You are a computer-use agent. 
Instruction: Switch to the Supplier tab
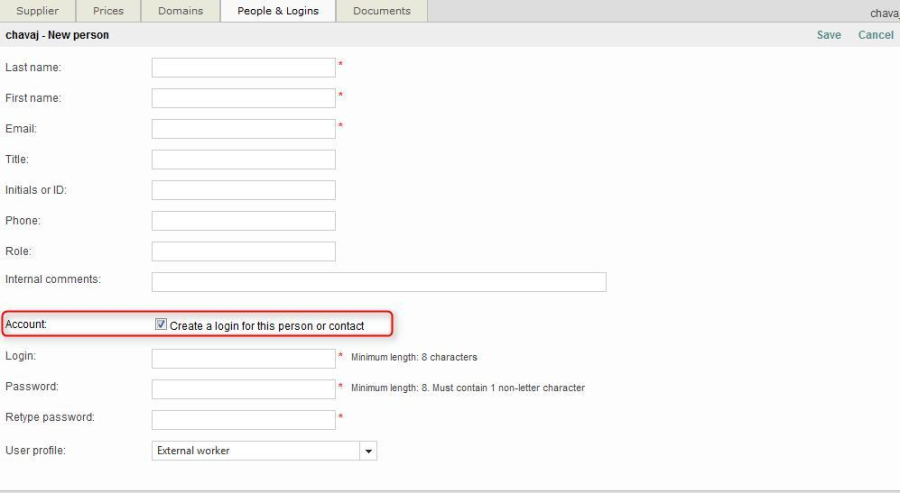[37, 11]
